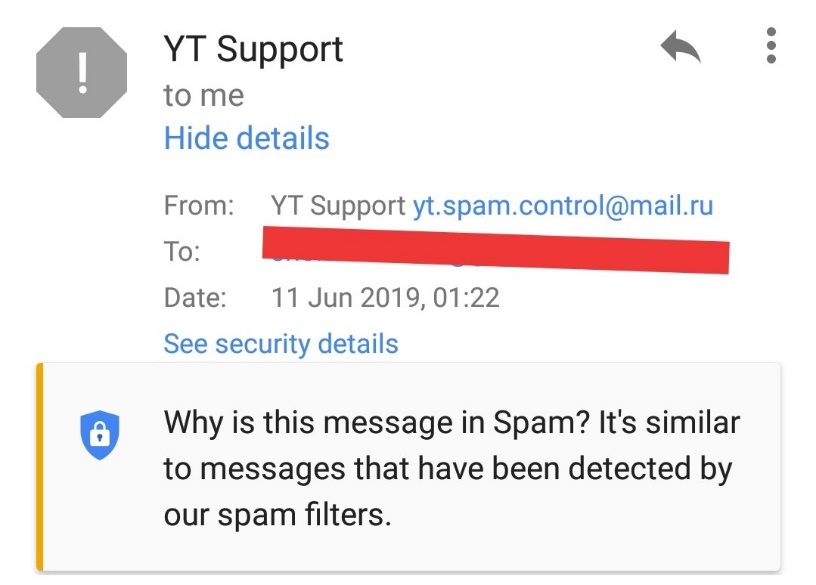The height and width of the screenshot is (585, 816).
Task: Tap the "to me" recipient summary
Action: [203, 95]
